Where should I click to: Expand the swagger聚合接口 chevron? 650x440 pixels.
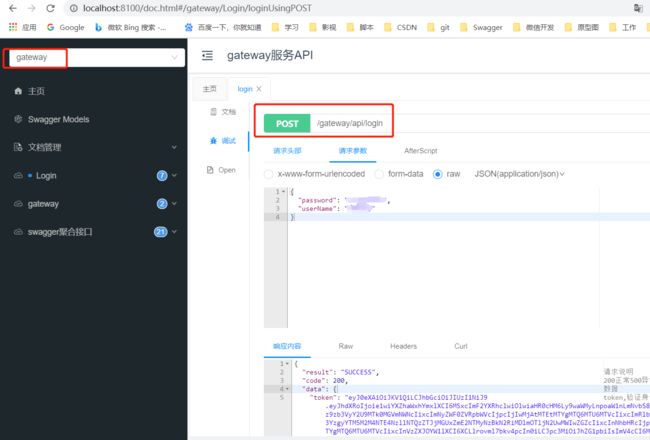[174, 232]
